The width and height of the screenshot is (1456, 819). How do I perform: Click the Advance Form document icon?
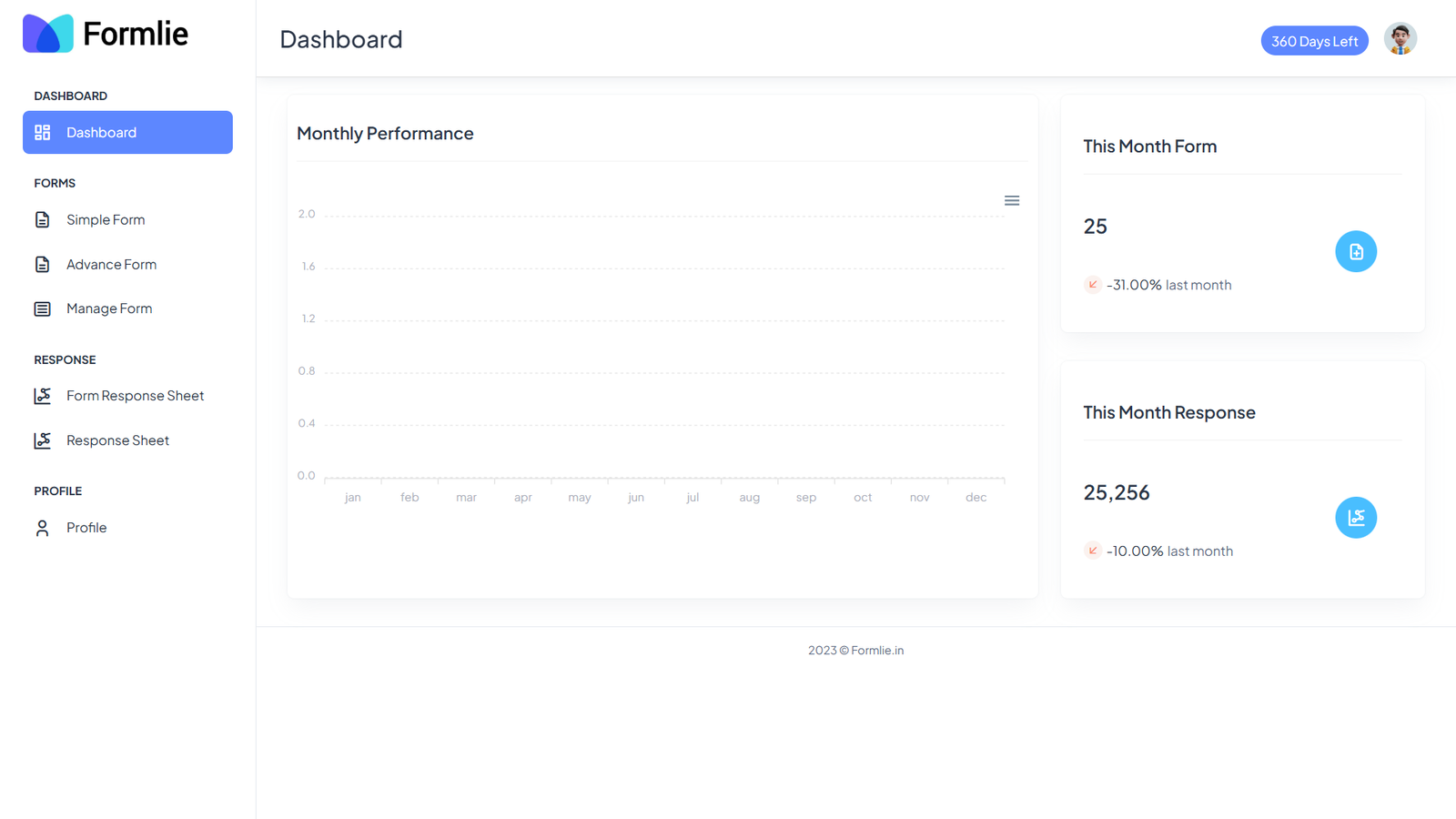(43, 265)
